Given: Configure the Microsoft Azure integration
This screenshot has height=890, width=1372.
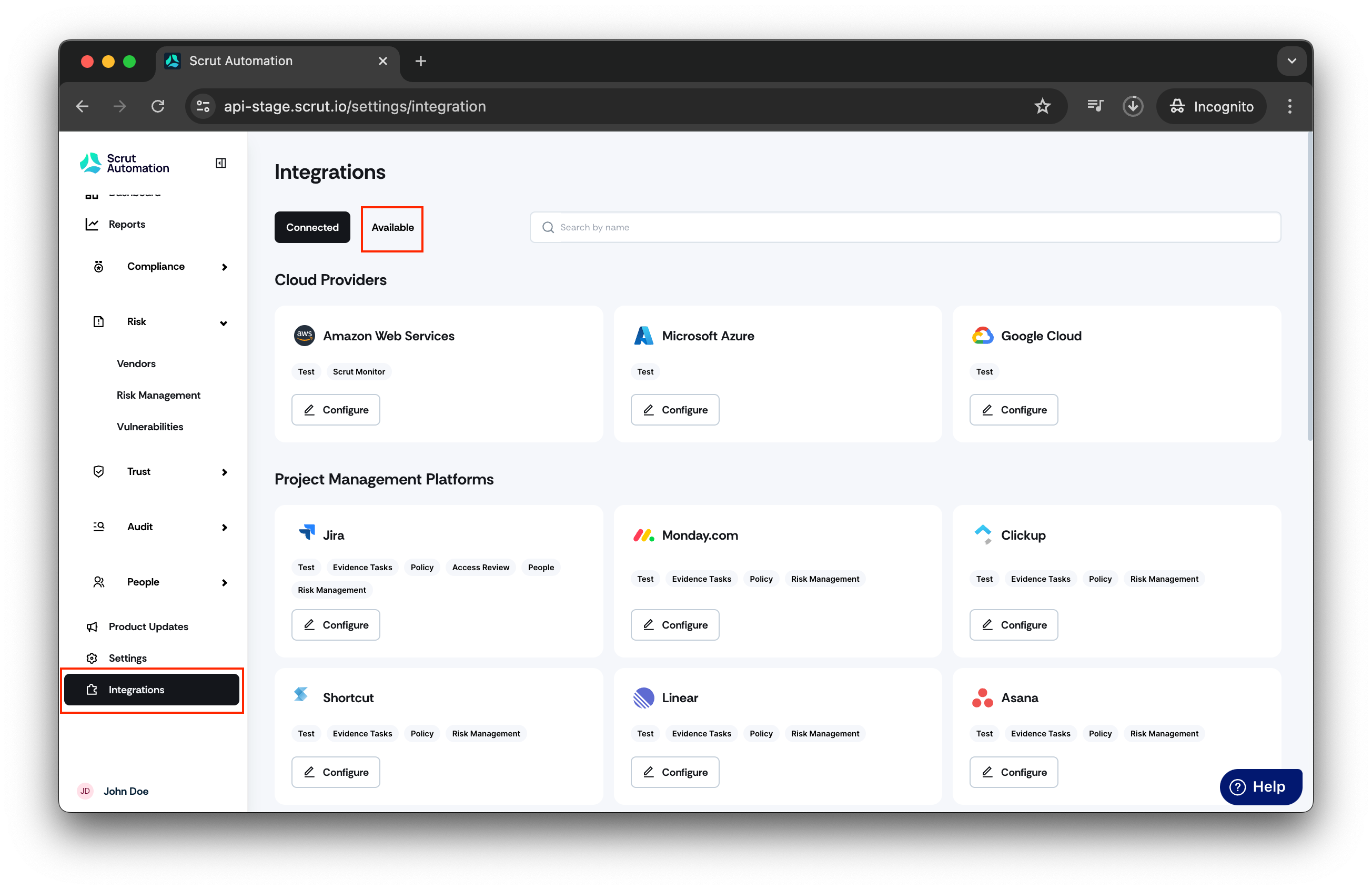Looking at the screenshot, I should [x=674, y=410].
